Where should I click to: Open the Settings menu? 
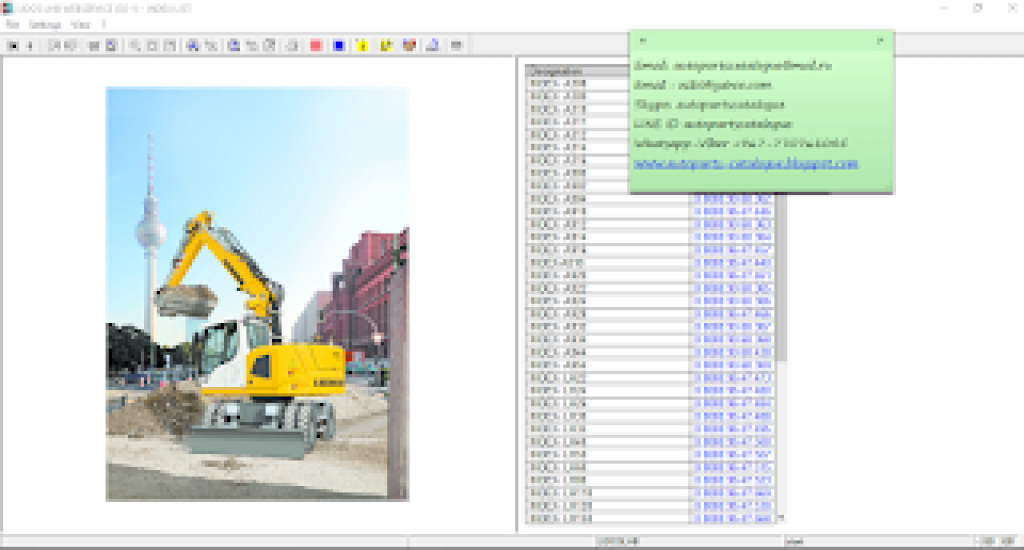coord(45,25)
